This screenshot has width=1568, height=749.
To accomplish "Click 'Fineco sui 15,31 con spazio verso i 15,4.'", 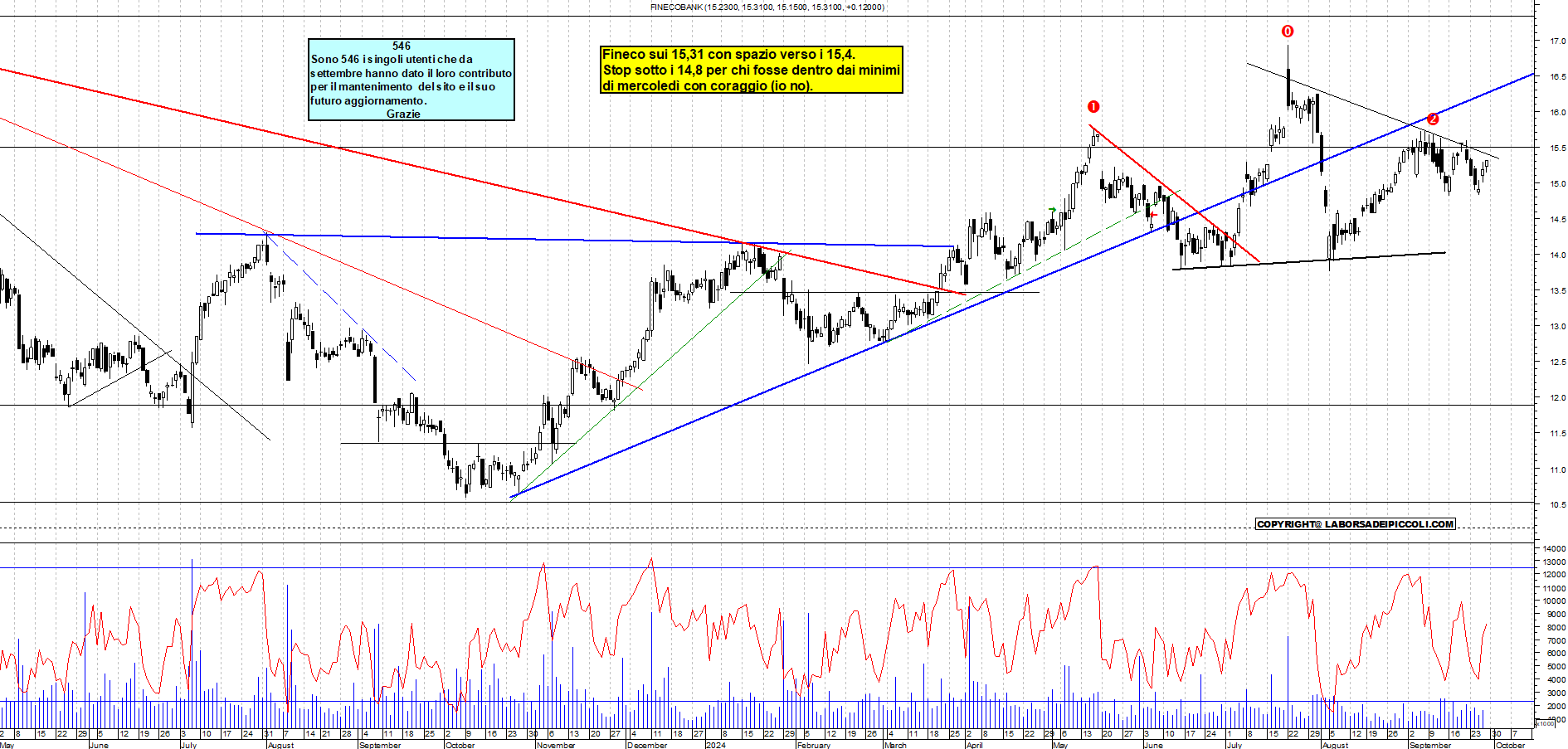I will 728,55.
